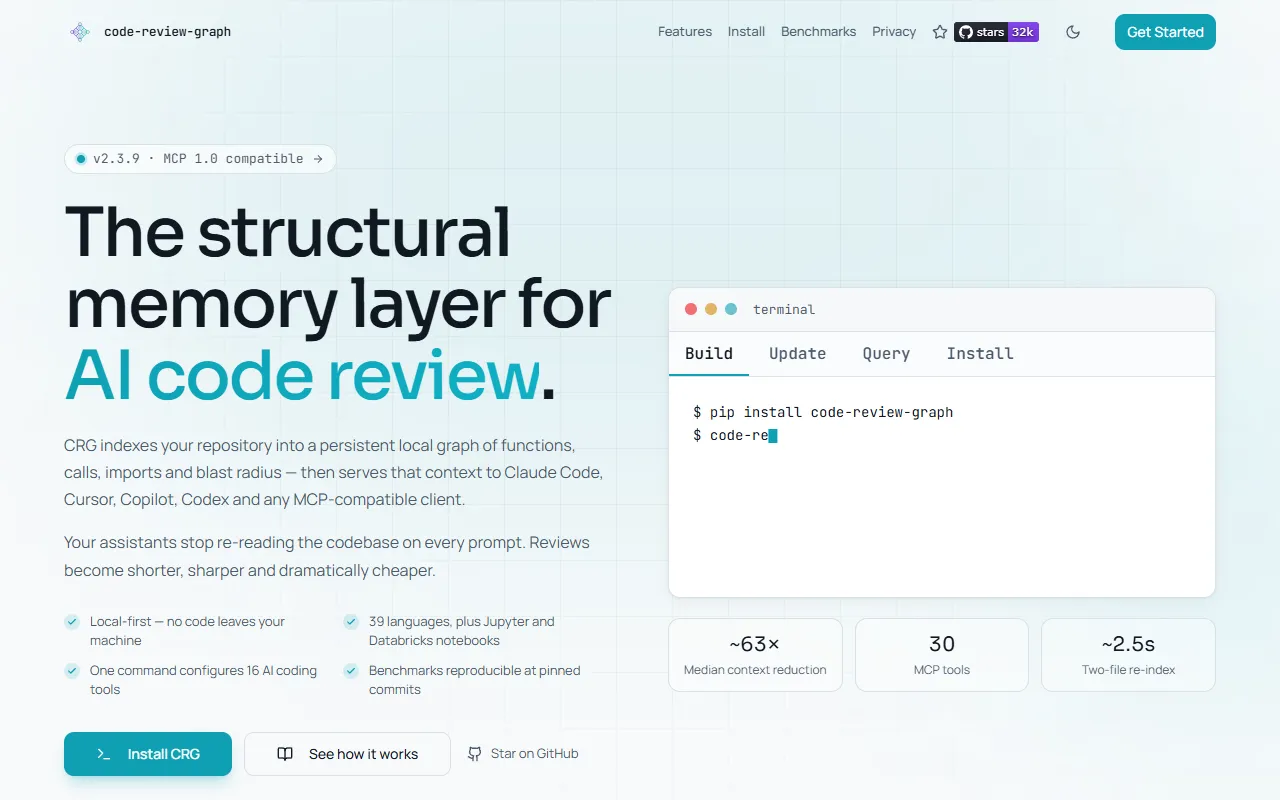1280x800 pixels.
Task: Click the teal terminal window dot
Action: (x=731, y=309)
